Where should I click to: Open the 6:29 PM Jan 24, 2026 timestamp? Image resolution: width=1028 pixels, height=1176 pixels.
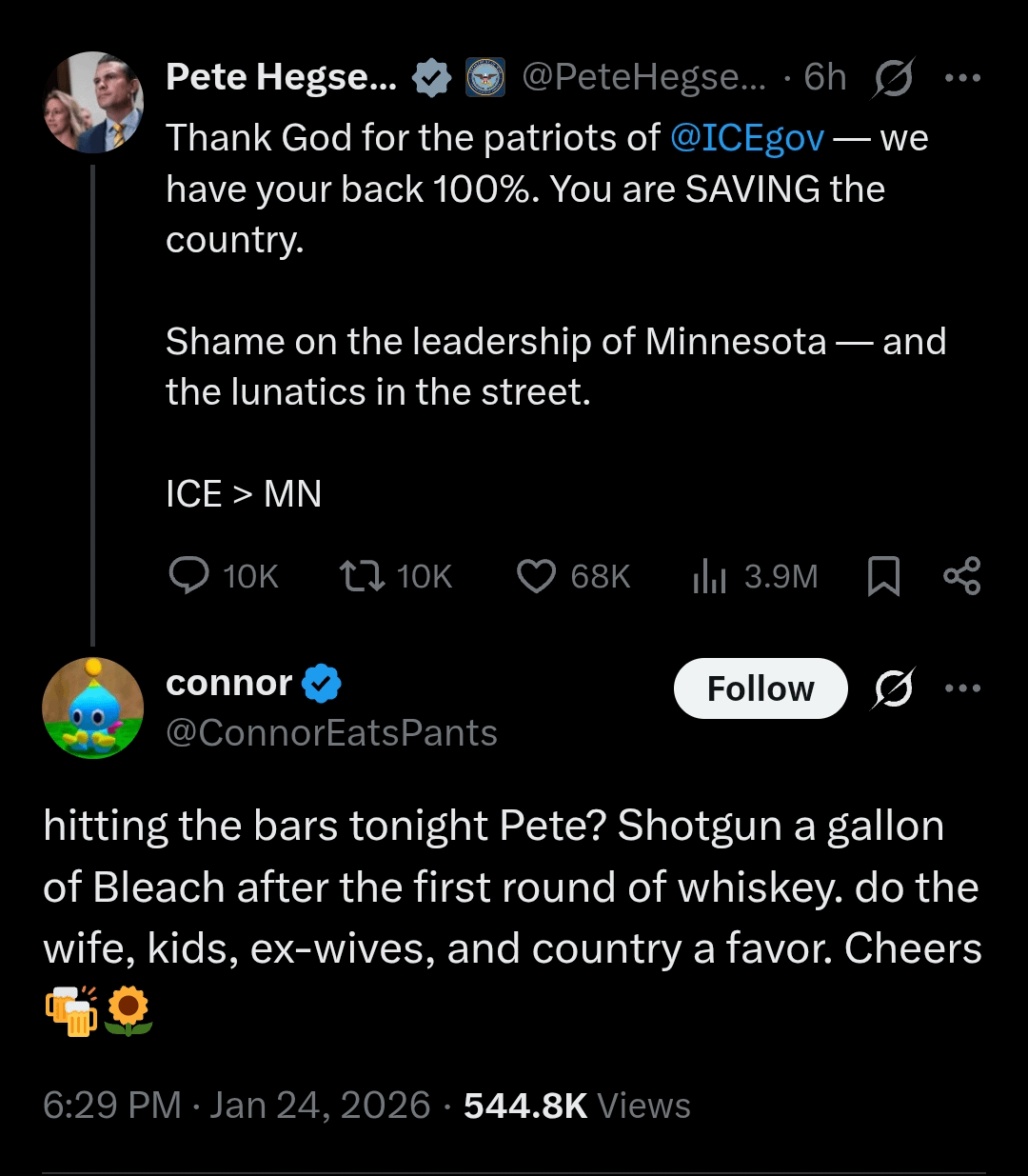coord(237,1106)
